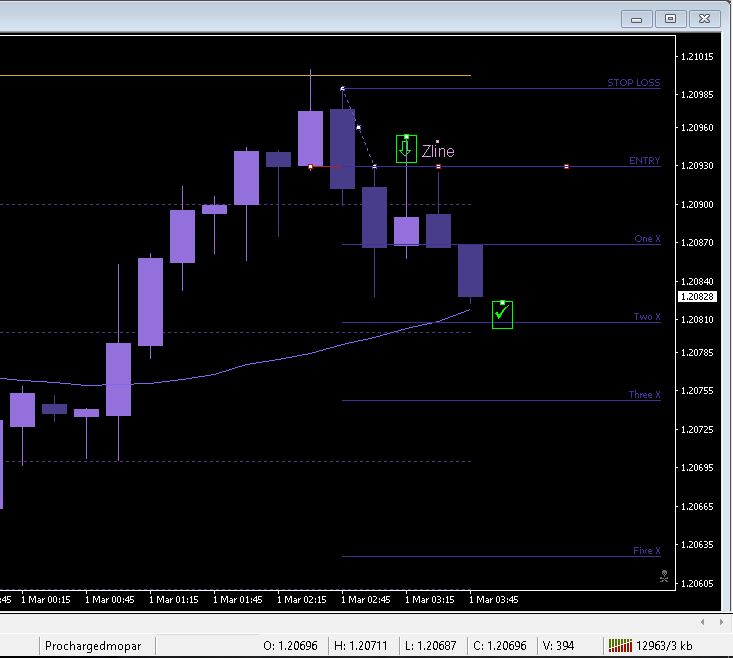Click the 1.20605 price scale value
Image resolution: width=733 pixels, height=658 pixels.
click(x=697, y=584)
